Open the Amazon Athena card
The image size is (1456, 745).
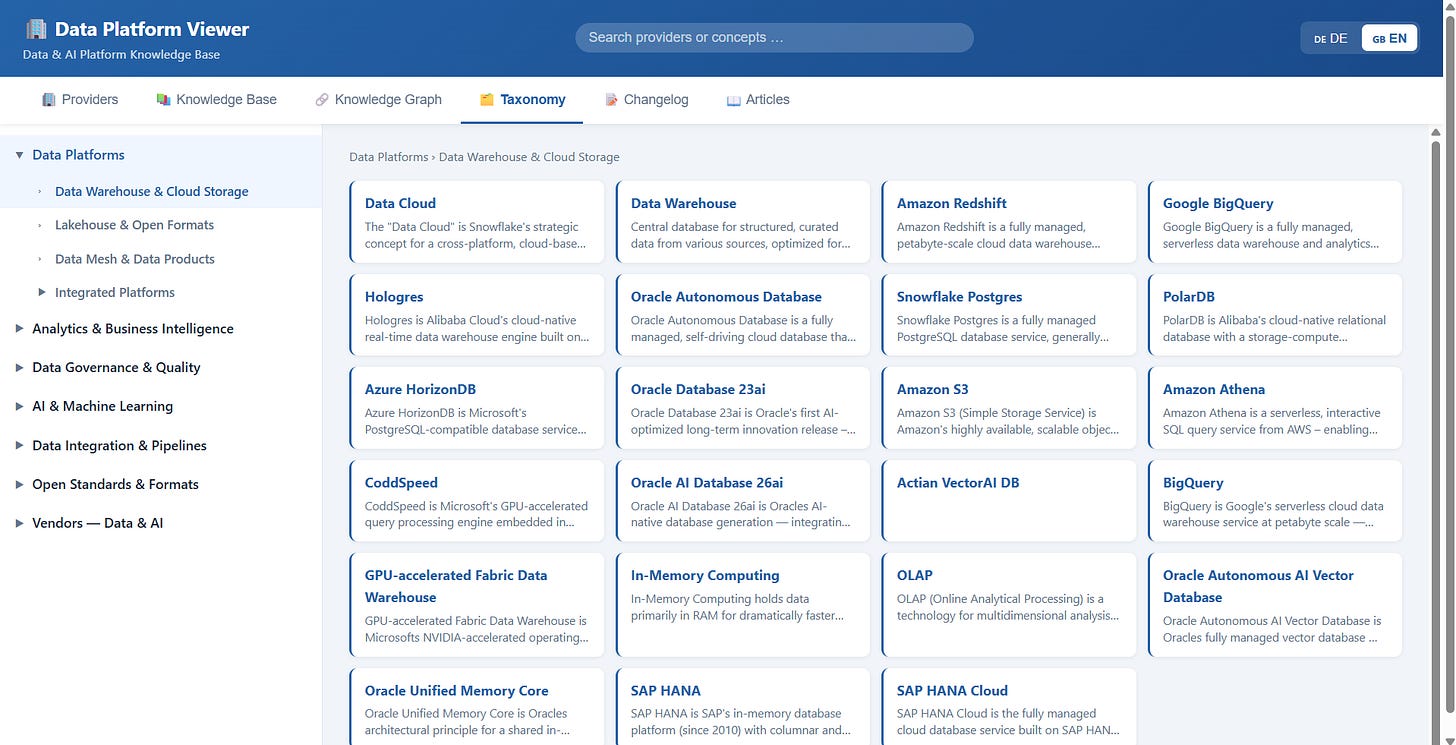pos(1275,408)
